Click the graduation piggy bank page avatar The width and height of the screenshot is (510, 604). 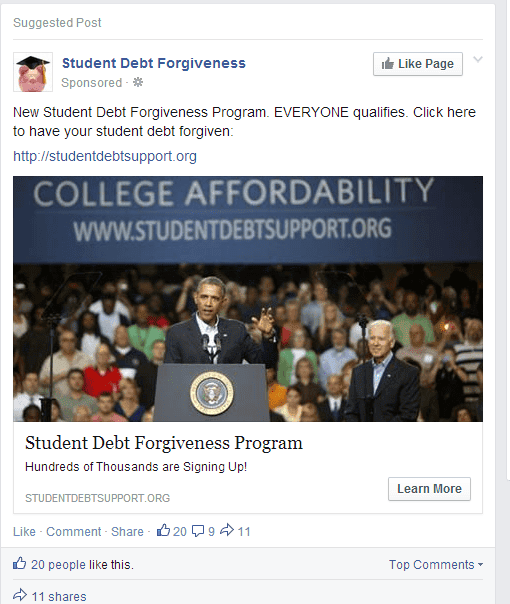click(x=33, y=72)
